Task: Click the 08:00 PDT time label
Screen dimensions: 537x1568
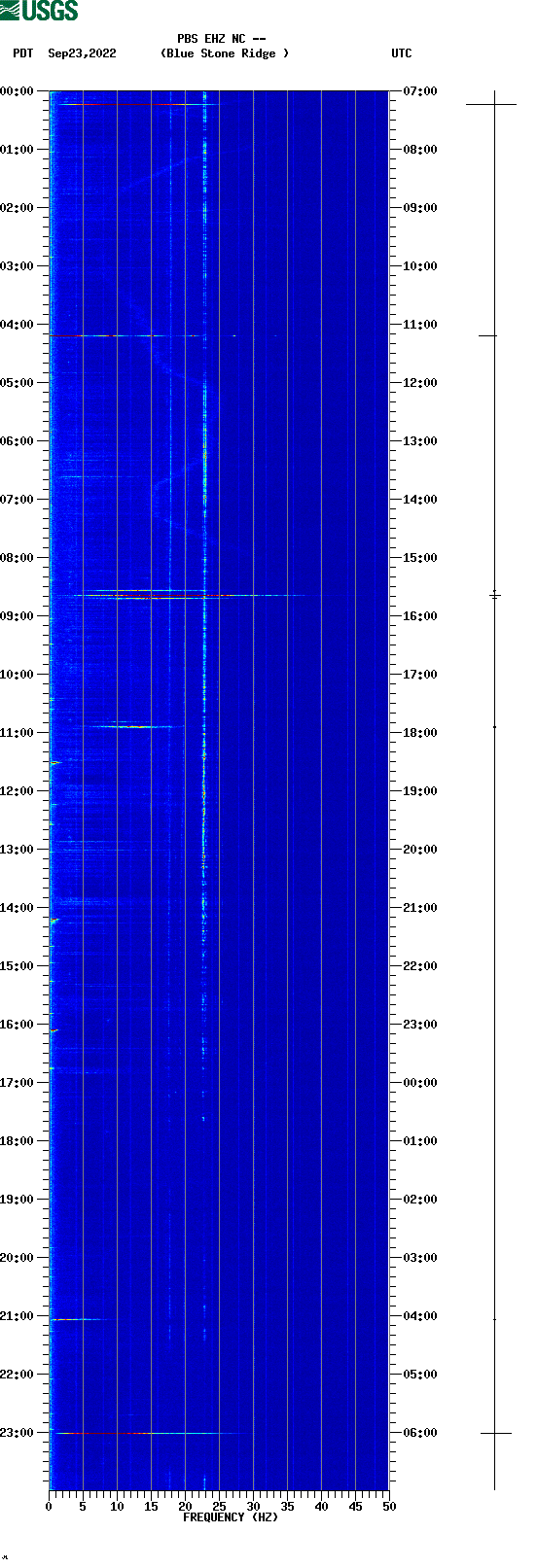Action: coord(18,558)
